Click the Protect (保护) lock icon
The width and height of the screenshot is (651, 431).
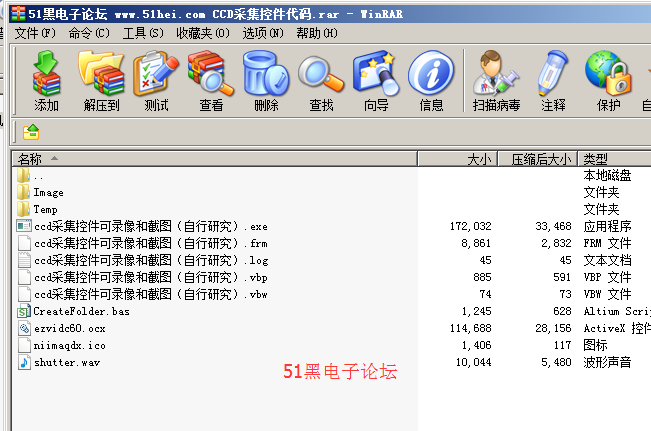[608, 73]
